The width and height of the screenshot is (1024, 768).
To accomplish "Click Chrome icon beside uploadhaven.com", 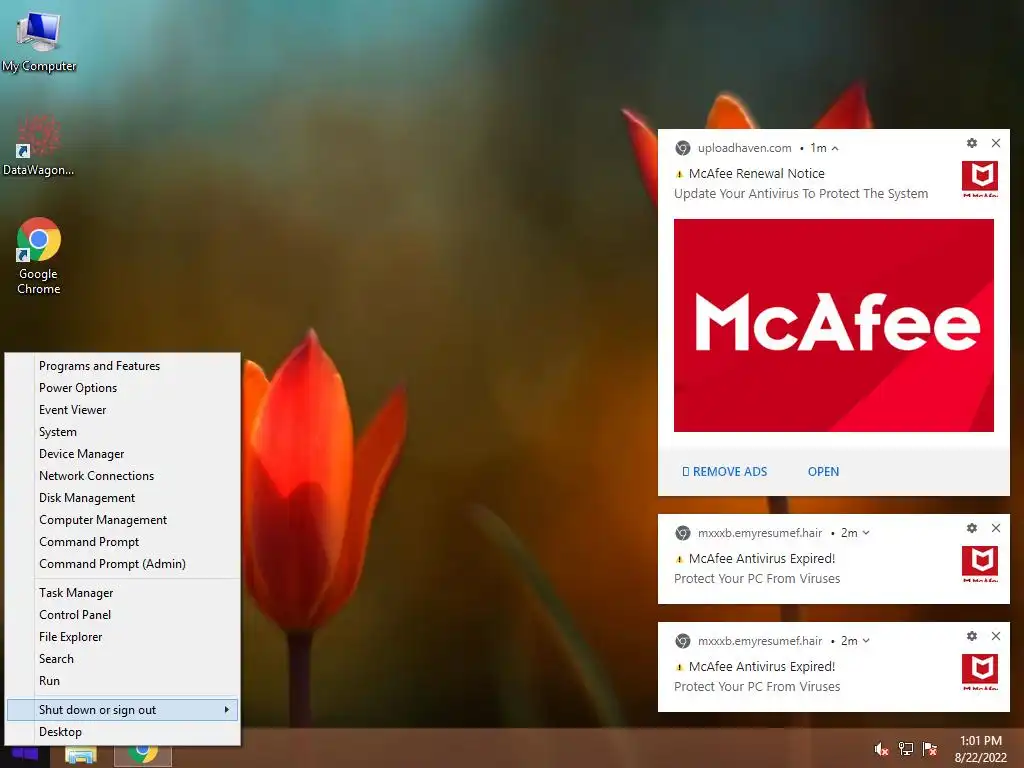I will tap(682, 148).
